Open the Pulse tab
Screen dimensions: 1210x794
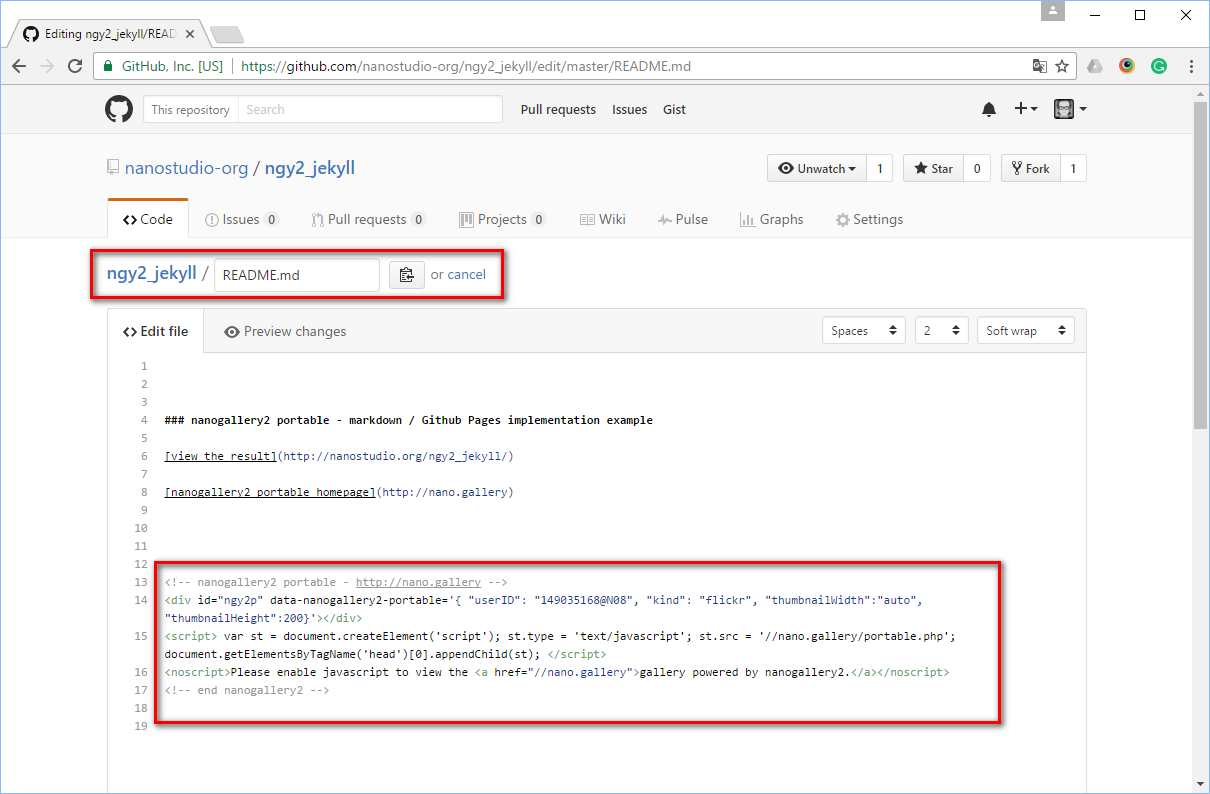pos(683,219)
